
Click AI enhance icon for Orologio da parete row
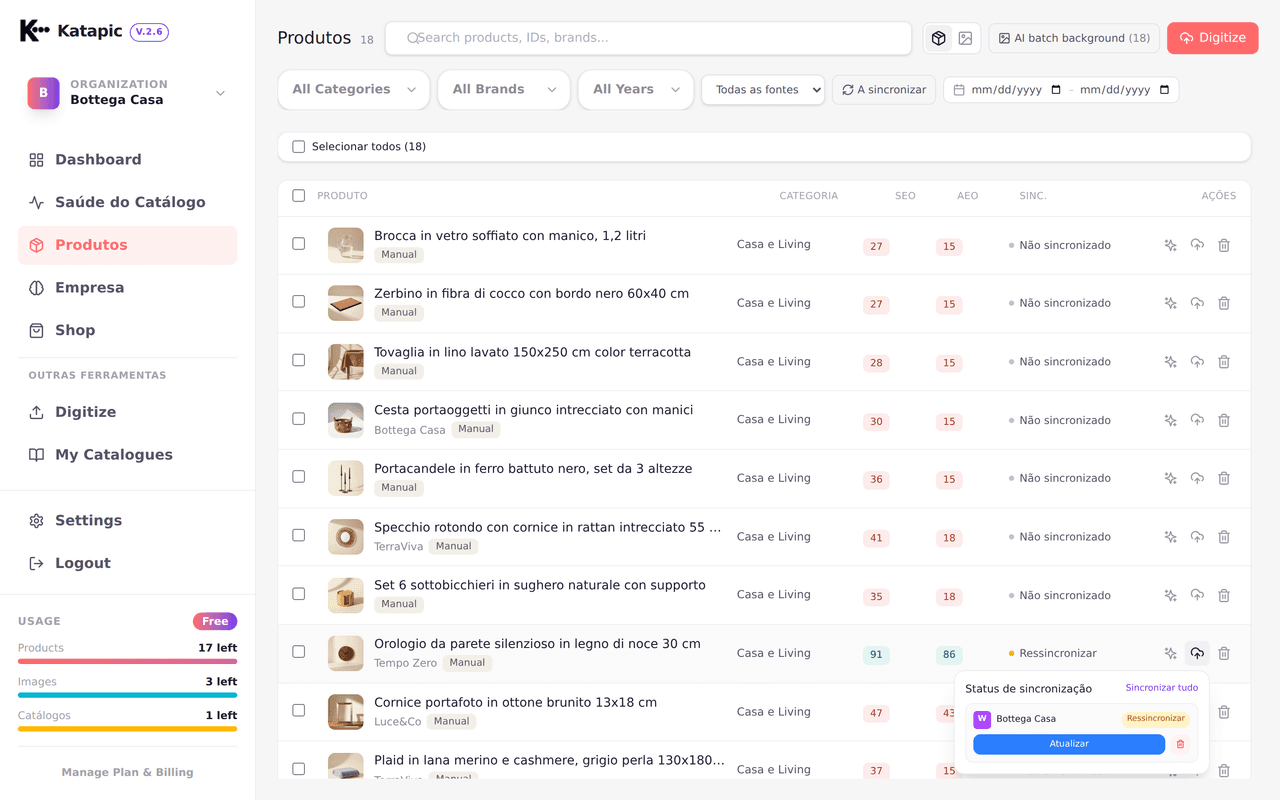pyautogui.click(x=1170, y=653)
